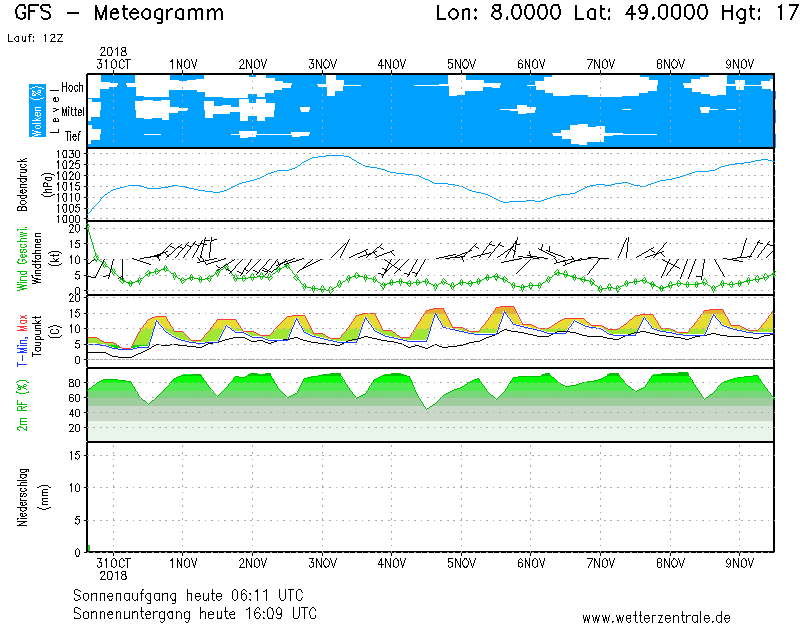Click the 5NOV marker above the cloud panel
Screen dimensions: 800x625
click(461, 63)
